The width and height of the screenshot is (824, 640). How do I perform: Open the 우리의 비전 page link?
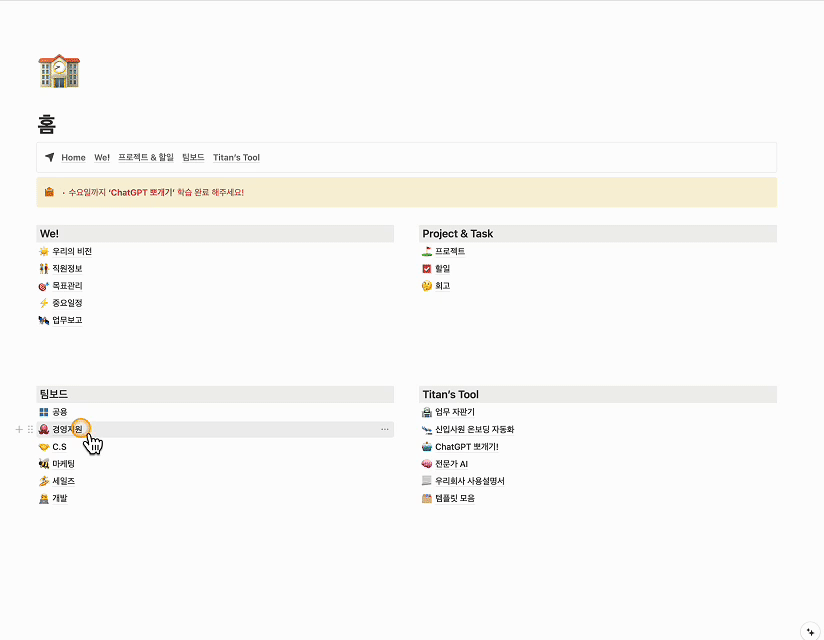(71, 252)
